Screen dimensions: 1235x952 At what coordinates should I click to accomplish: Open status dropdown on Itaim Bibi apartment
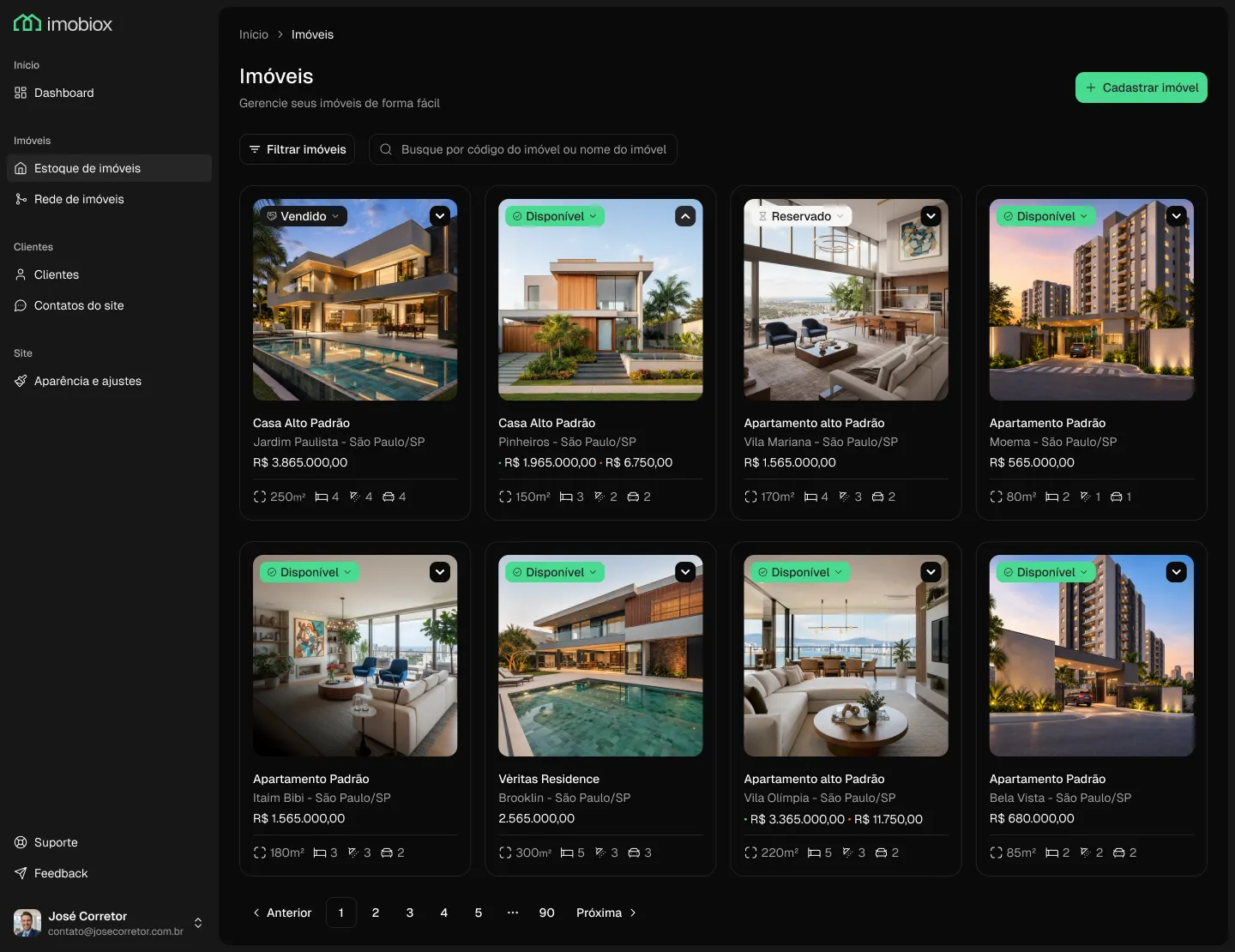click(x=310, y=572)
